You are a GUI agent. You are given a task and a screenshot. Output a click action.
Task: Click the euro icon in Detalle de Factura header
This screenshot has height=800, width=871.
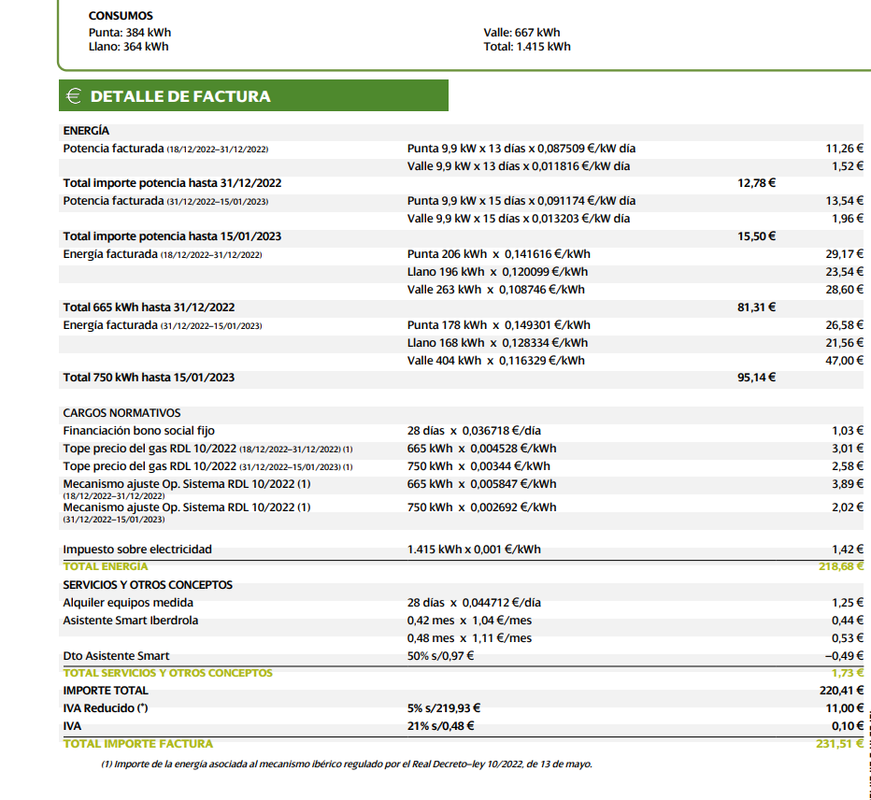pos(73,96)
